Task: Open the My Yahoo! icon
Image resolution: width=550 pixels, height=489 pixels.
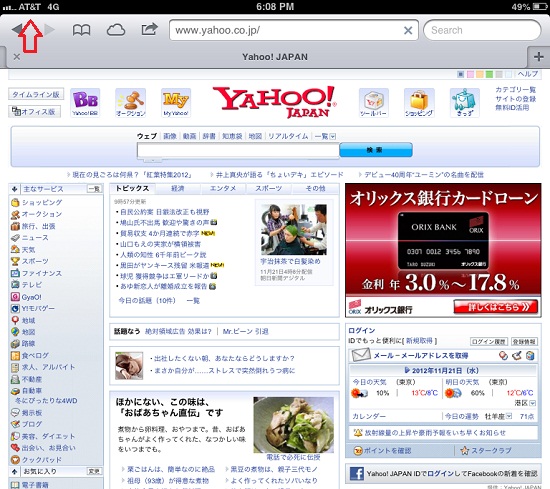Action: coord(176,102)
